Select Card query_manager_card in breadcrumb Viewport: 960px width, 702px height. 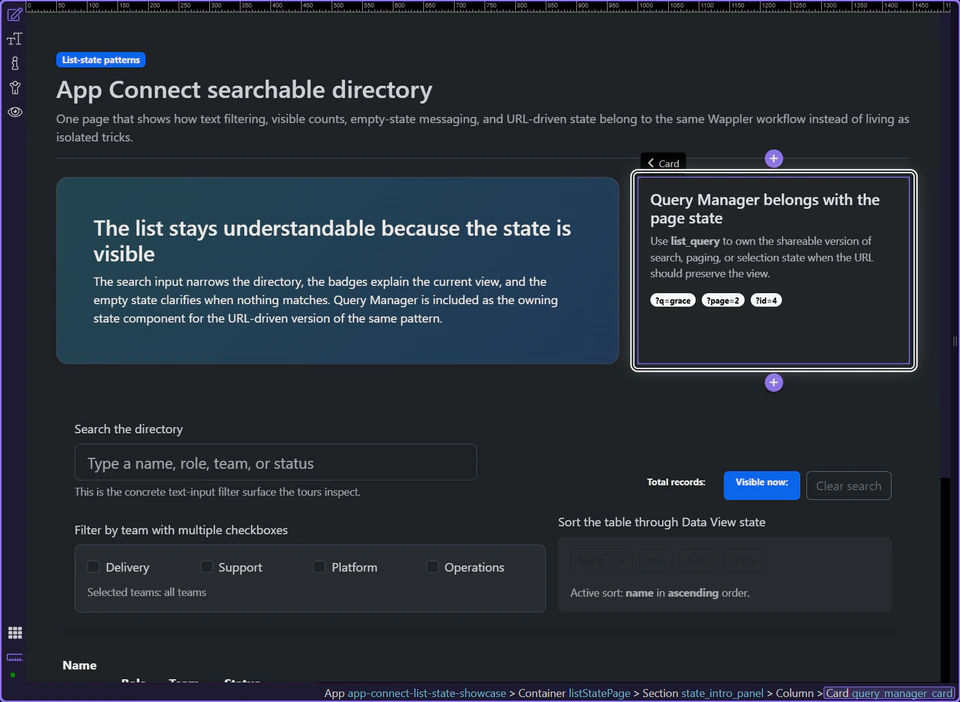point(889,693)
